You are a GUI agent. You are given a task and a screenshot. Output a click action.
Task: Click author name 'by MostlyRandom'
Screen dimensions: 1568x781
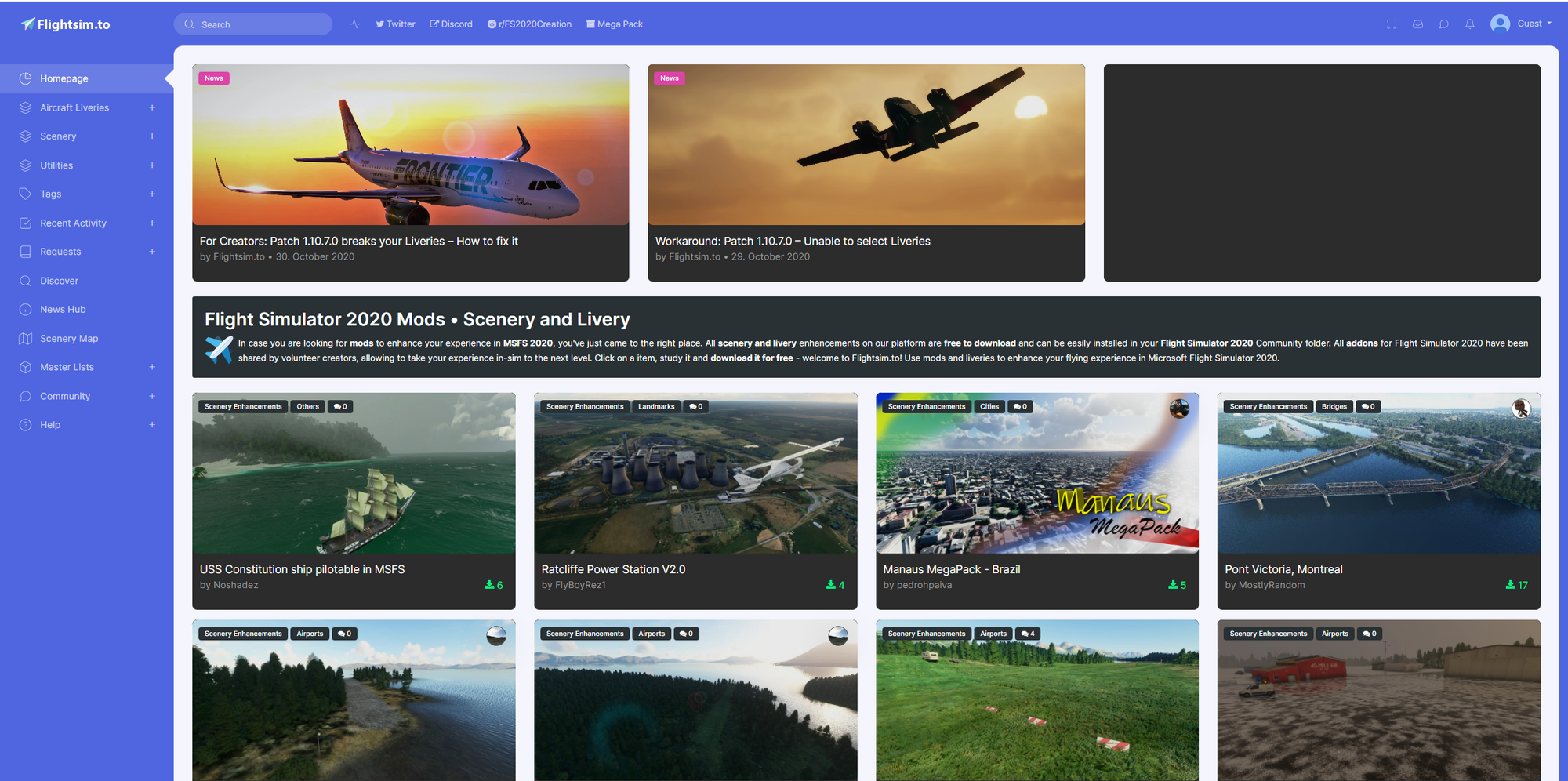point(1265,585)
